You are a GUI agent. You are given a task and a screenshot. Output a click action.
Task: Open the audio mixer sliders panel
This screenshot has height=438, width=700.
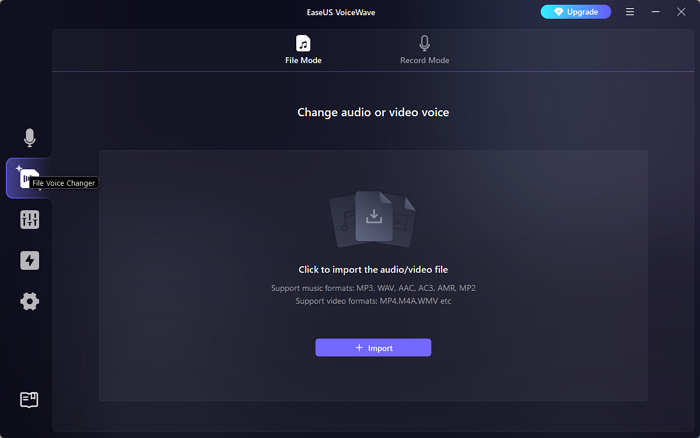(29, 220)
